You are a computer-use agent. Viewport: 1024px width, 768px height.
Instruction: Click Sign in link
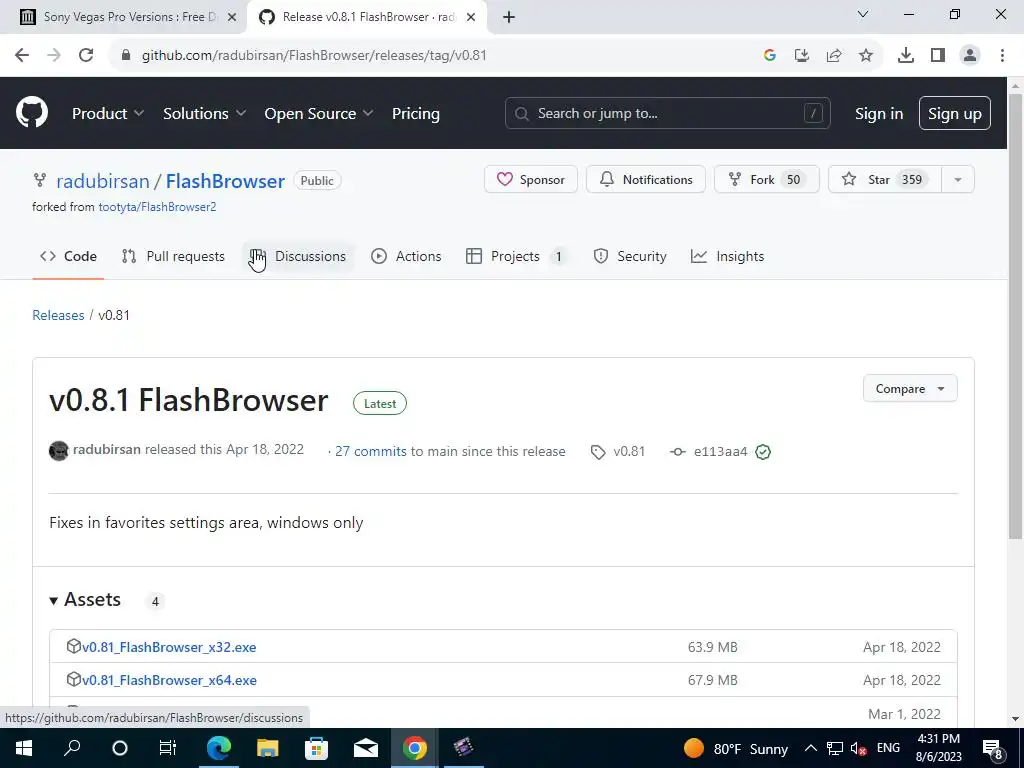879,114
